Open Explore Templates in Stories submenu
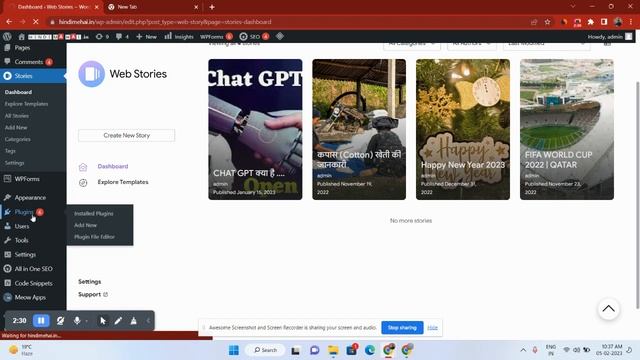 click(26, 104)
